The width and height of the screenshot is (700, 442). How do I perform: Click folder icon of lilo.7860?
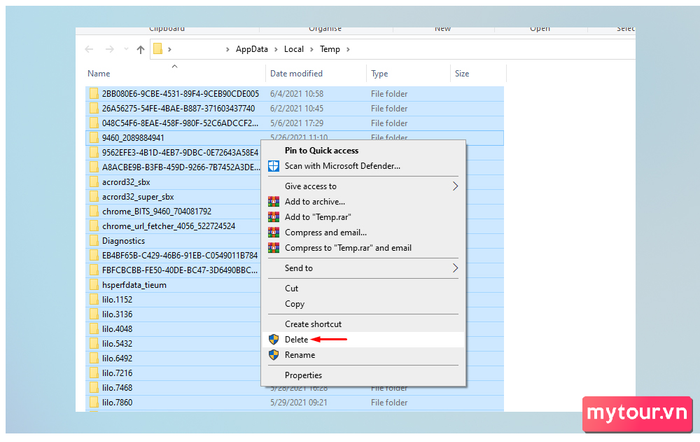pos(94,402)
